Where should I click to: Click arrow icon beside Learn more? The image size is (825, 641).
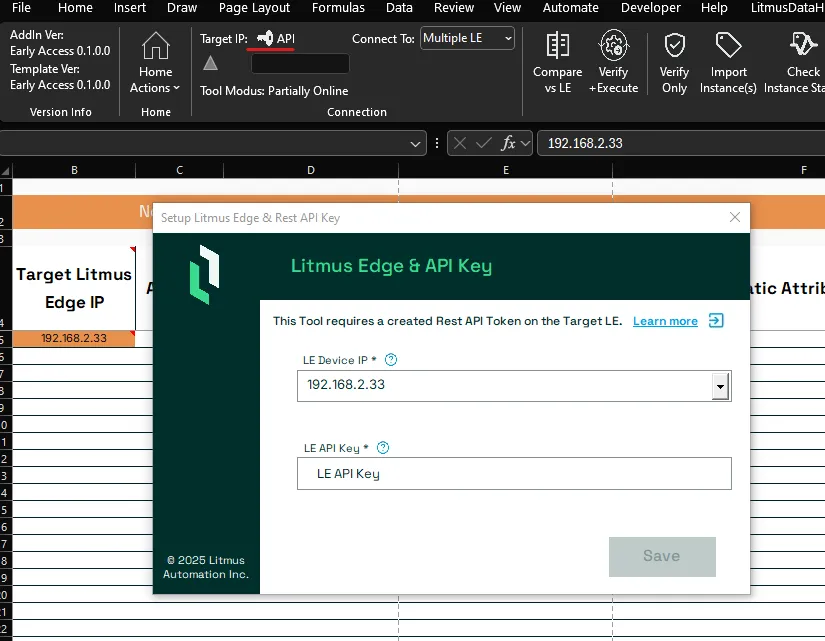coord(716,320)
